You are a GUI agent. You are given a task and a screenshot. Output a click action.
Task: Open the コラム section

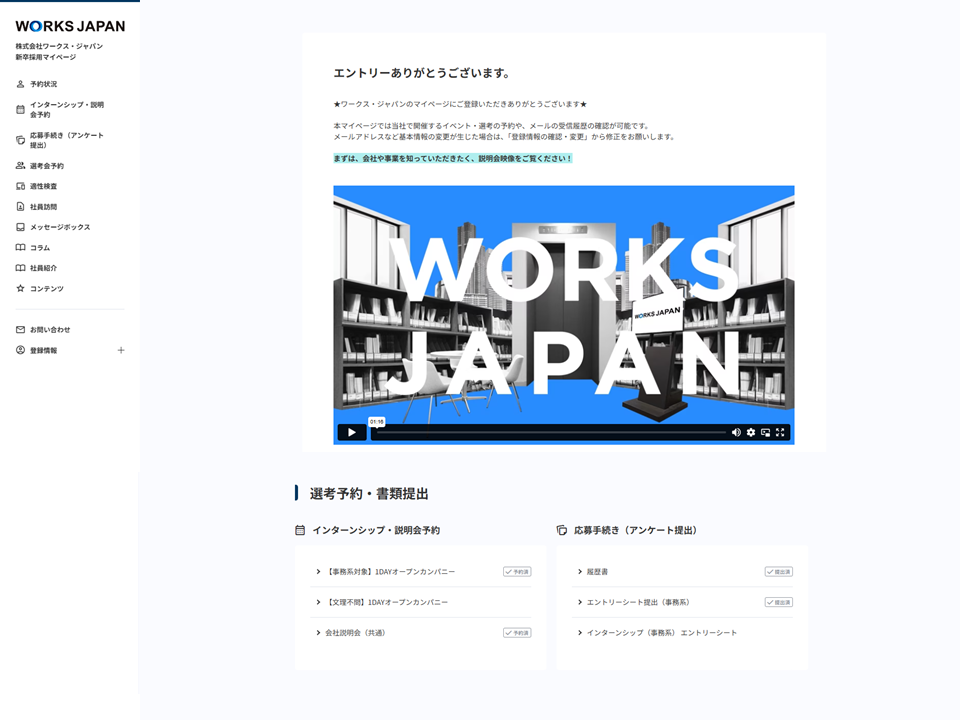(40, 247)
